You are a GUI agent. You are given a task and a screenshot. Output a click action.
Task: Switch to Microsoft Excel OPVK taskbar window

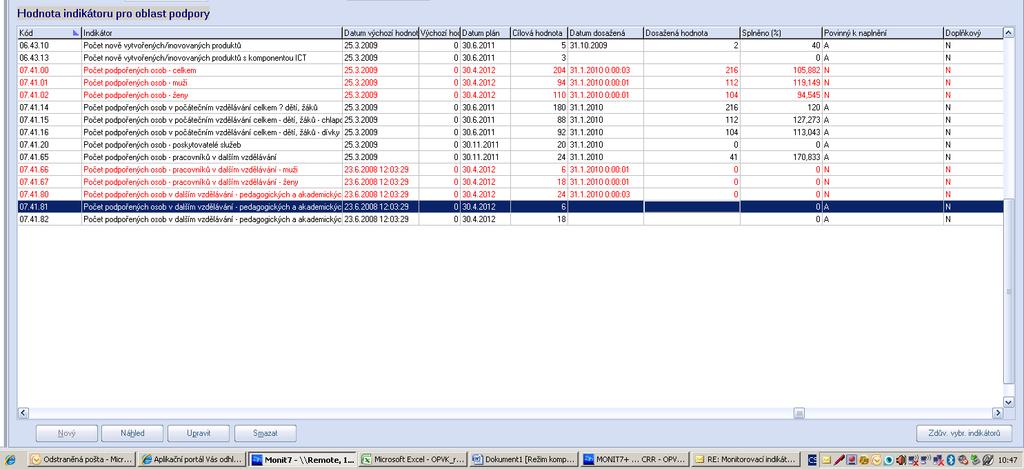(413, 460)
